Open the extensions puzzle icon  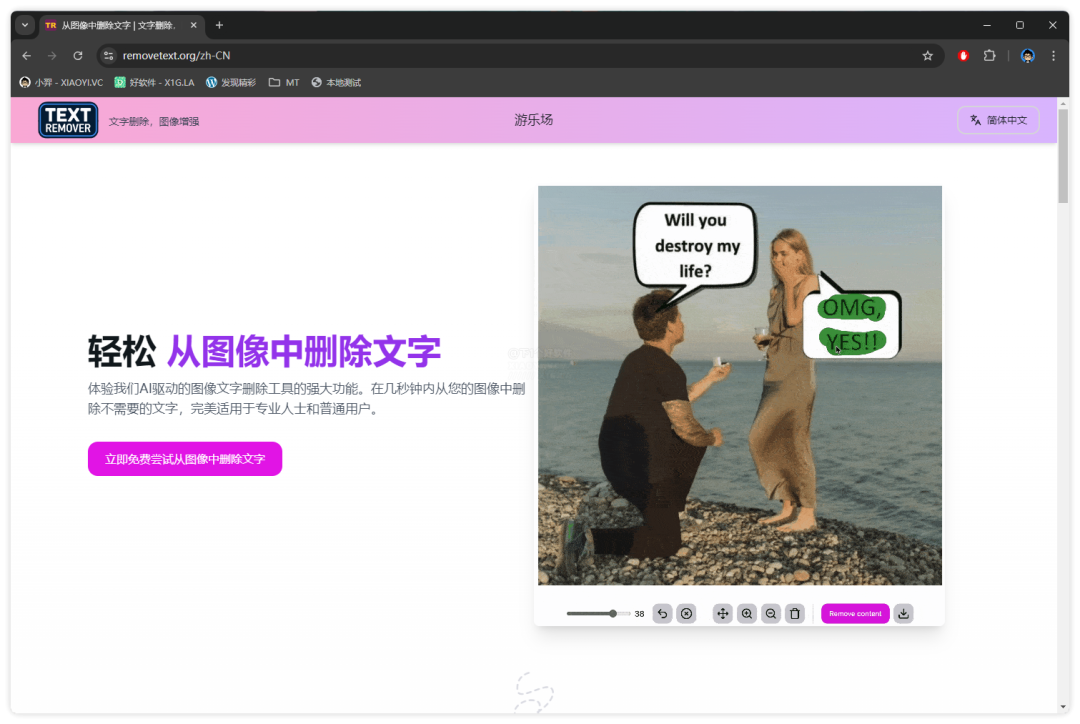pyautogui.click(x=990, y=56)
